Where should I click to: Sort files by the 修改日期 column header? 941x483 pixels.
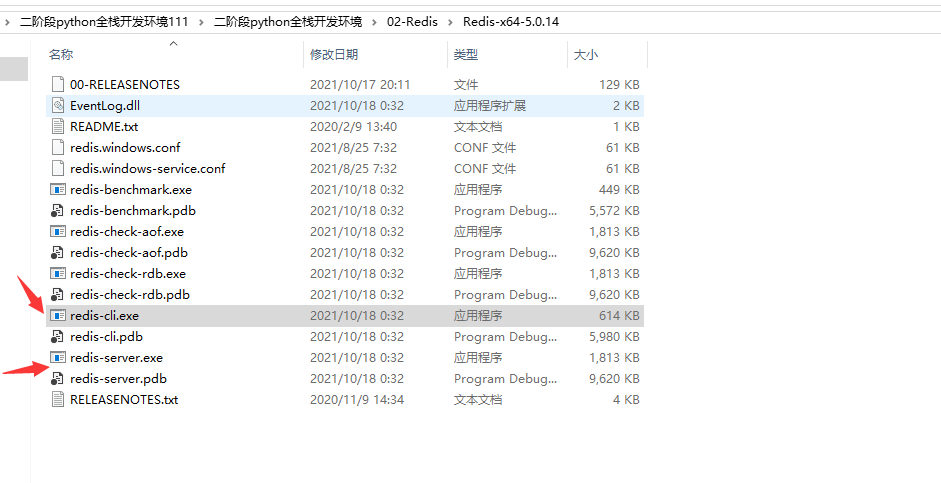[334, 55]
